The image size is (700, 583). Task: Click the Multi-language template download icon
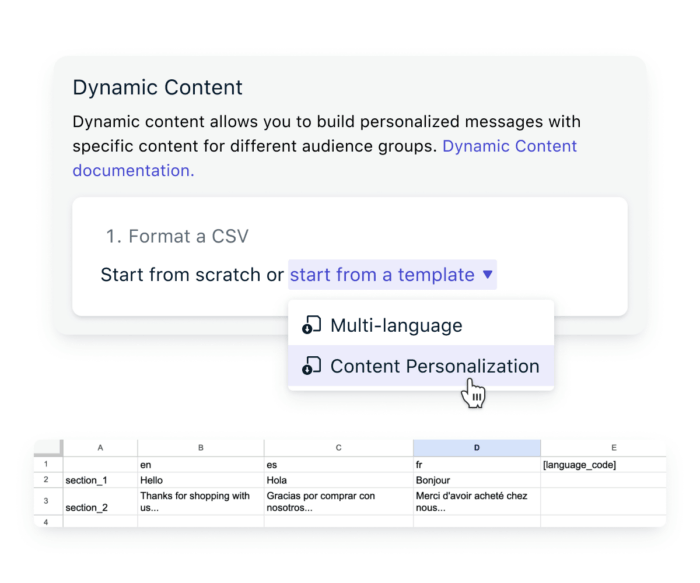[312, 325]
